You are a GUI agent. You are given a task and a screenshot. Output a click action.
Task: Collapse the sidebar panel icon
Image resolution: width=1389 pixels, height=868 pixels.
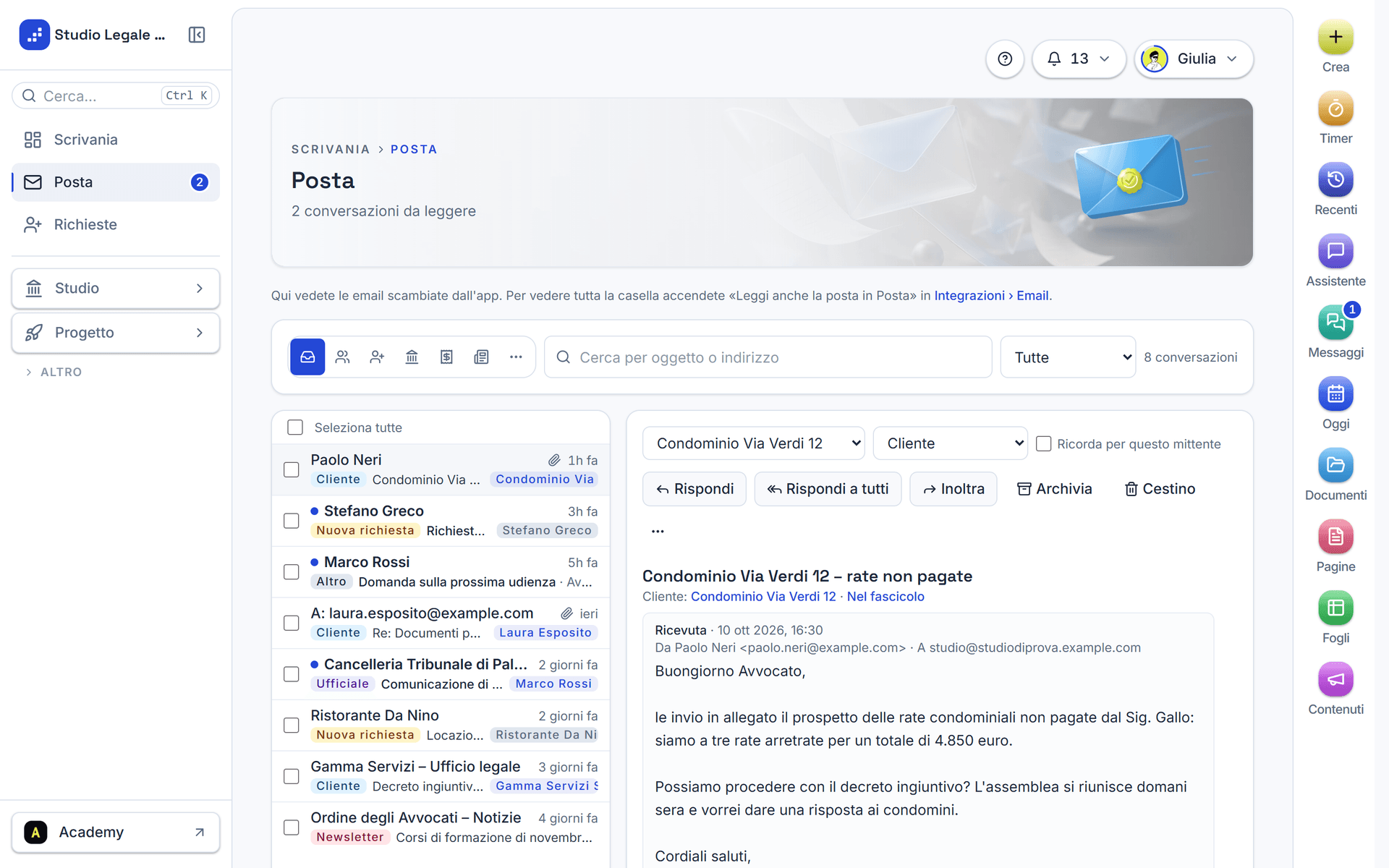(x=197, y=35)
